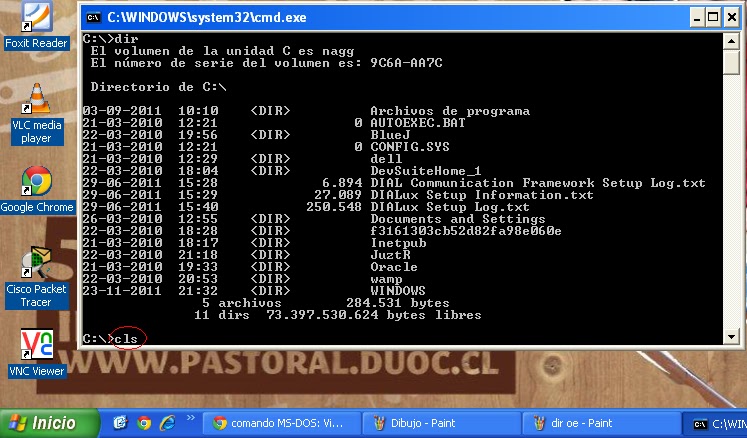Viewport: 747px width, 438px height.
Task: Launch Google Chrome from the desktop
Action: (x=37, y=190)
